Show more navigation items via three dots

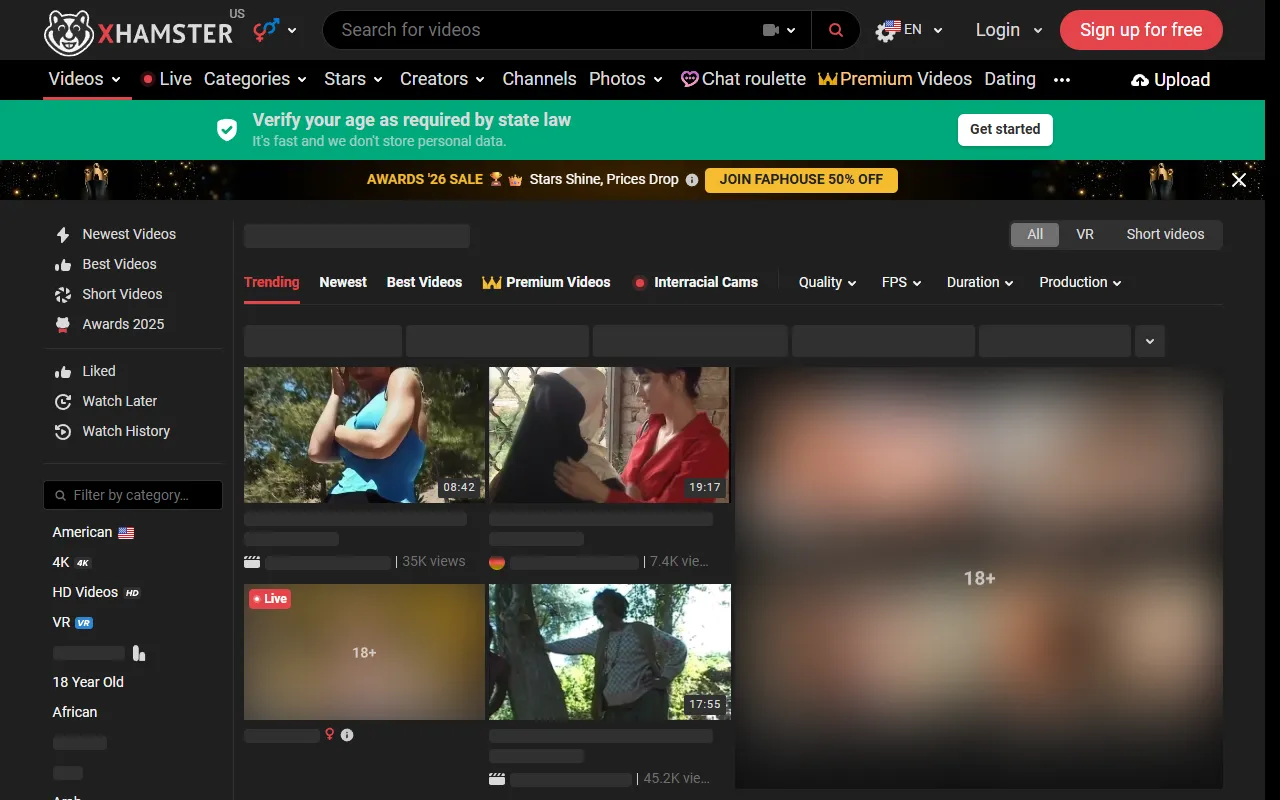1062,80
